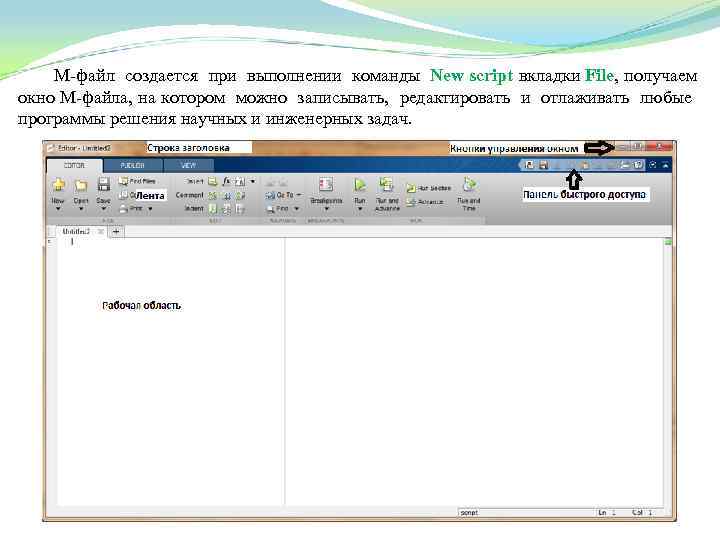The height and width of the screenshot is (540, 720).
Task: Click the fixed-point icon beside fx
Action: pyautogui.click(x=240, y=181)
